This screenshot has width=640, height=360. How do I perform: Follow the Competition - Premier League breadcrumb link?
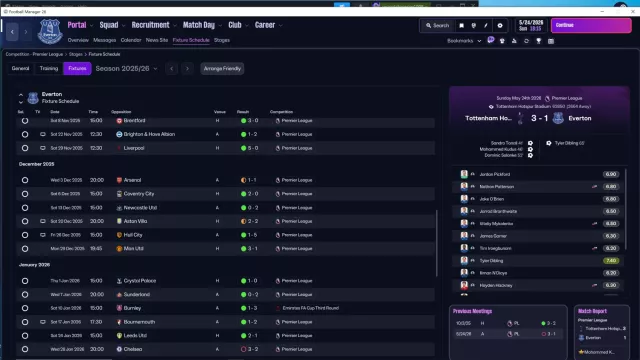(34, 54)
